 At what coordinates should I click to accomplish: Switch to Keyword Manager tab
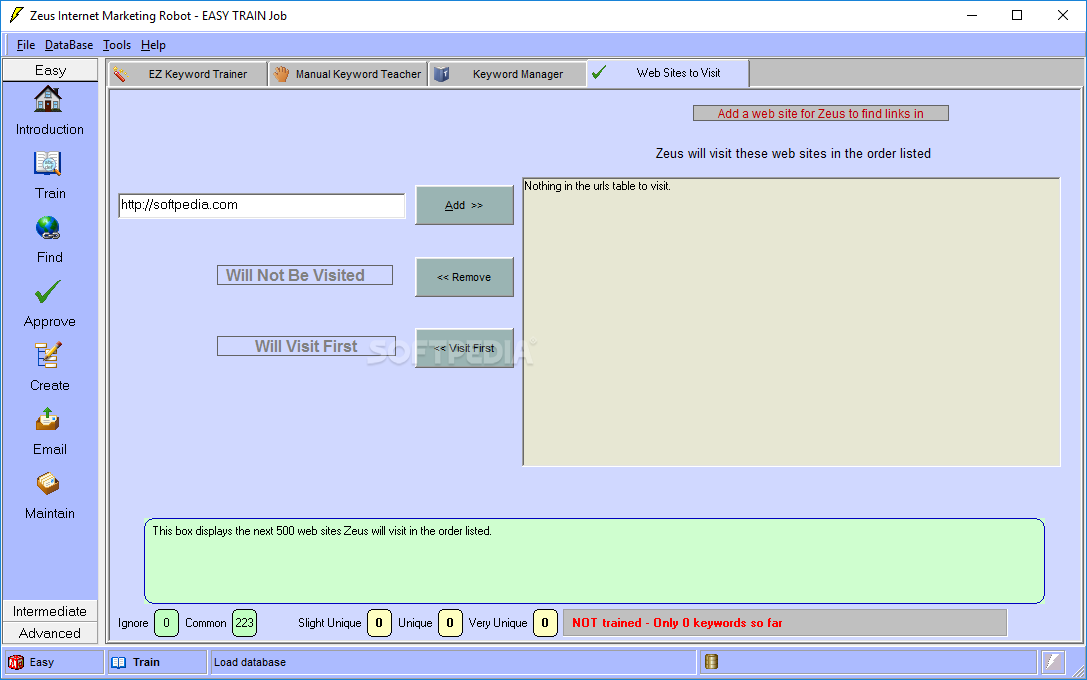[x=507, y=74]
